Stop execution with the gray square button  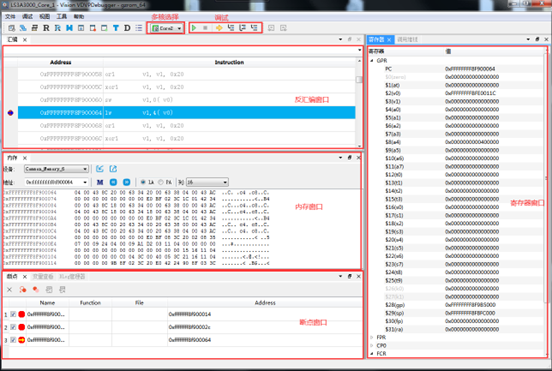coord(205,28)
